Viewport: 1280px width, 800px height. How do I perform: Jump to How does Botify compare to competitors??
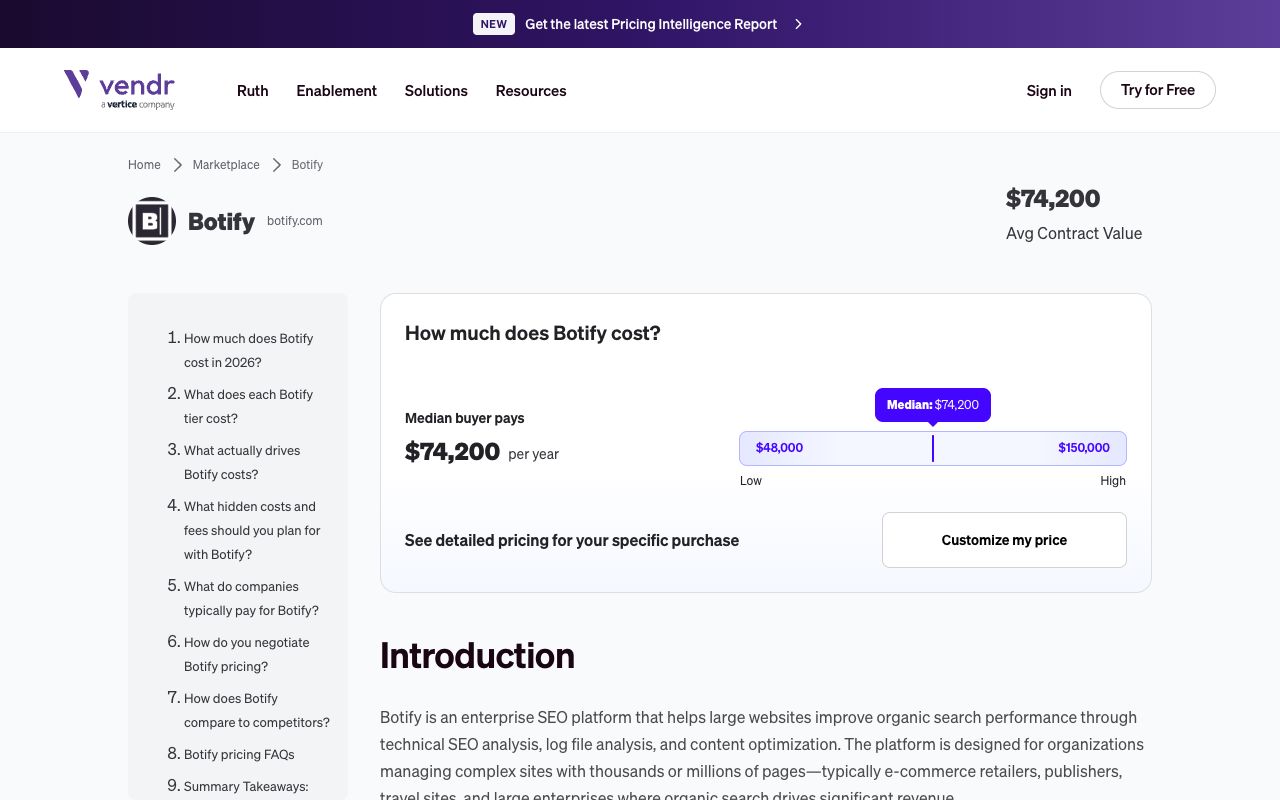click(257, 710)
